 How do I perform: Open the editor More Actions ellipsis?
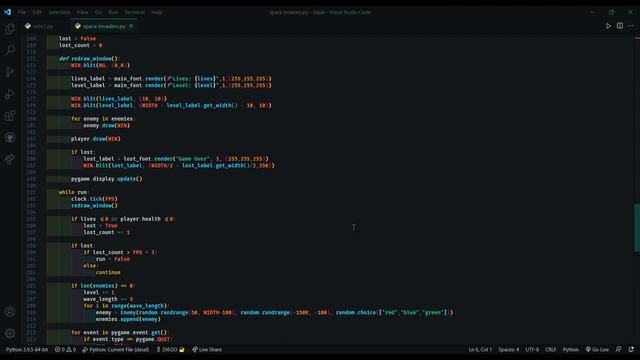[631, 26]
